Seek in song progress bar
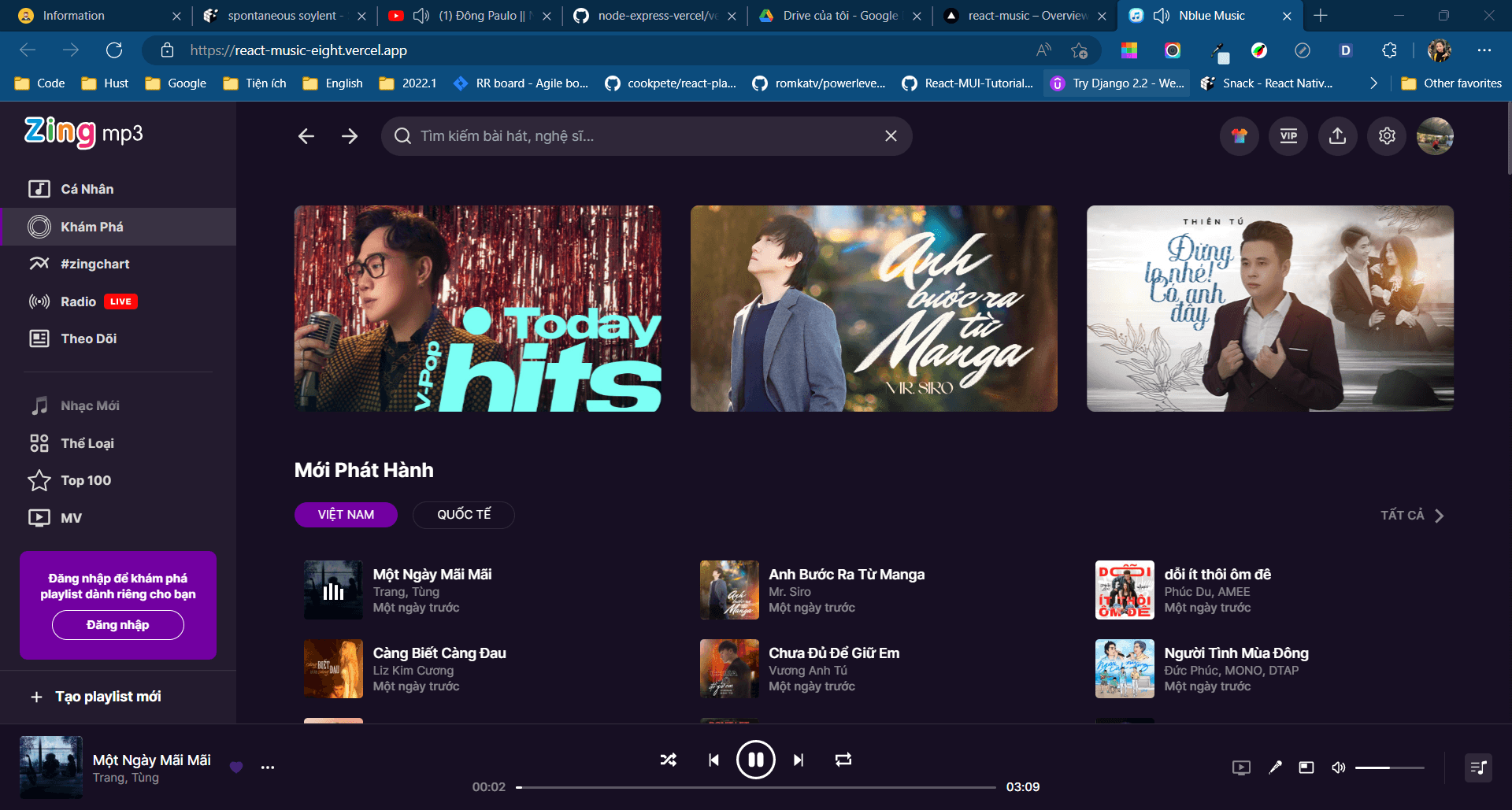1512x810 pixels. click(x=756, y=787)
